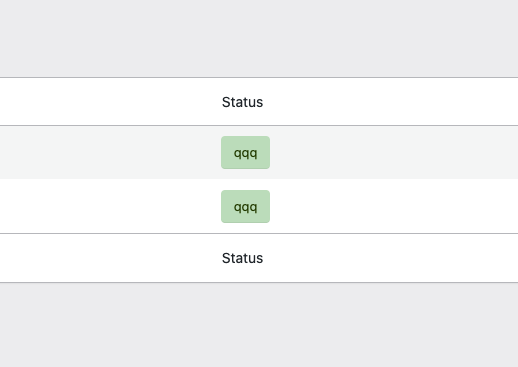Viewport: 518px width, 367px height.
Task: Click the Status column header at top
Action: coord(242,102)
